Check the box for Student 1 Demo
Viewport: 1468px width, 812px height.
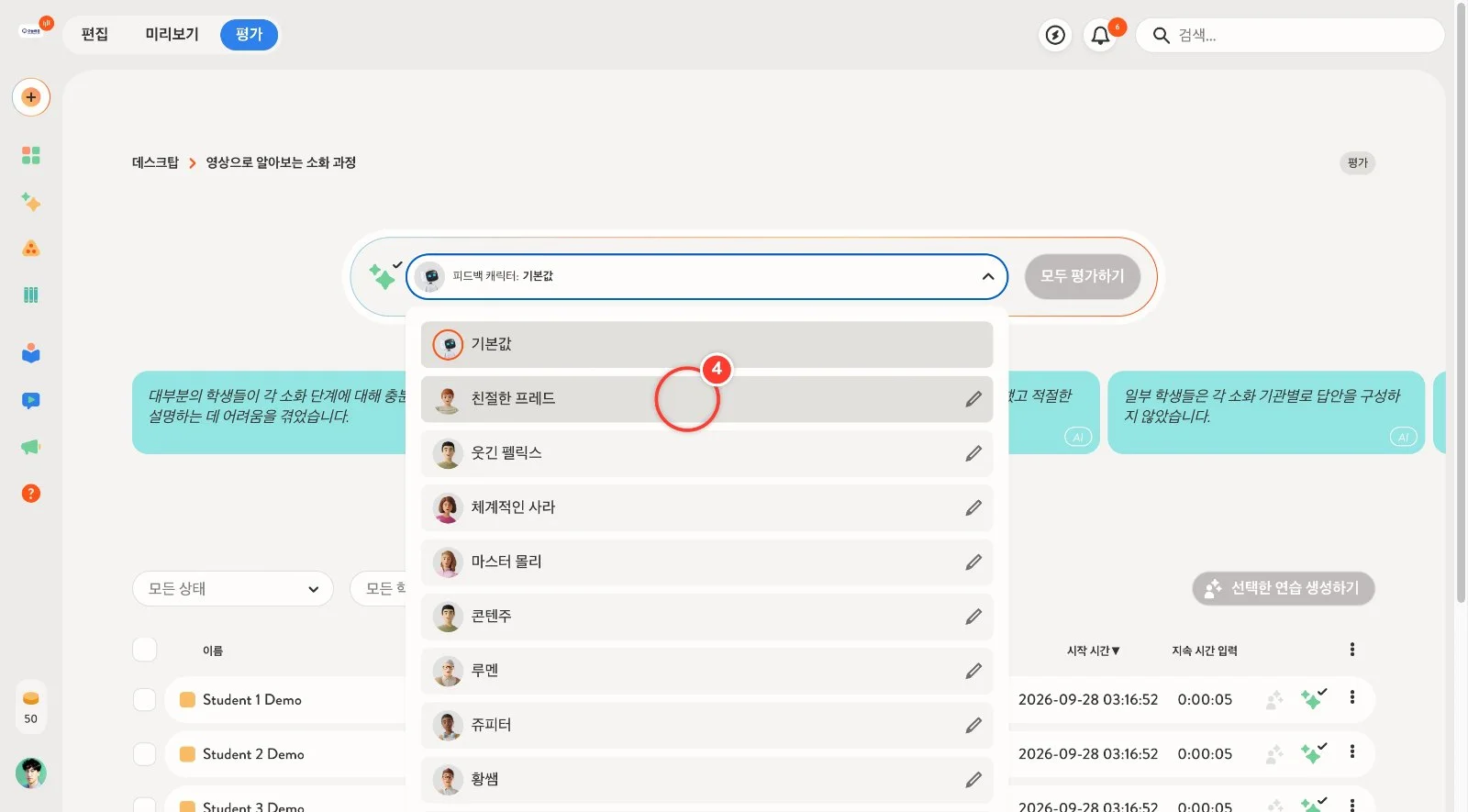click(145, 699)
